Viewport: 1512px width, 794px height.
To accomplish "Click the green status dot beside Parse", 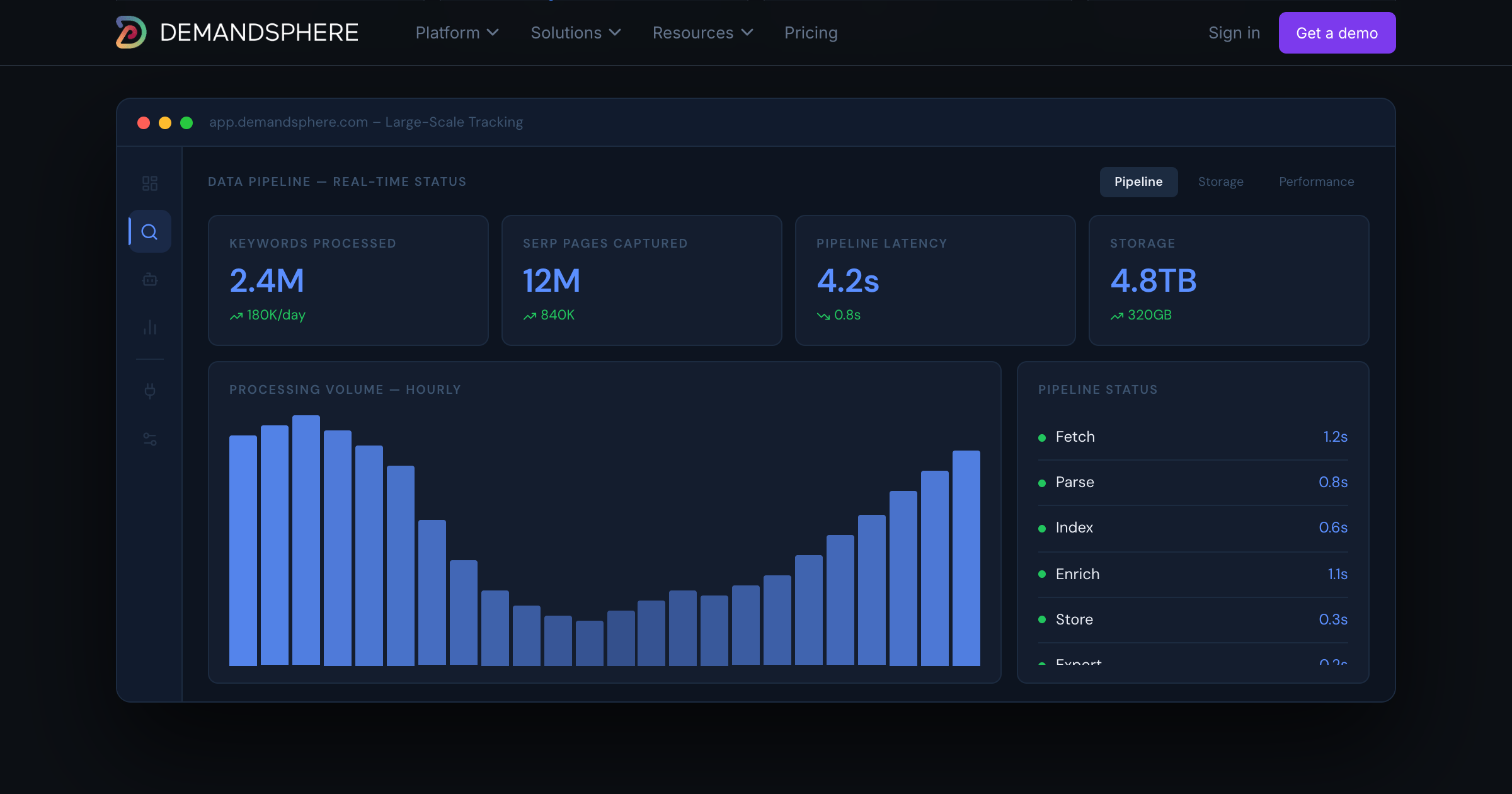I will click(1042, 483).
